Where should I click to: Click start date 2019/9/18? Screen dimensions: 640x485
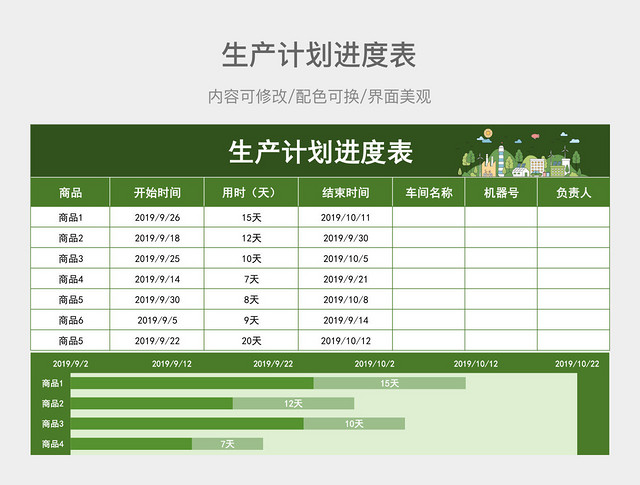157,238
